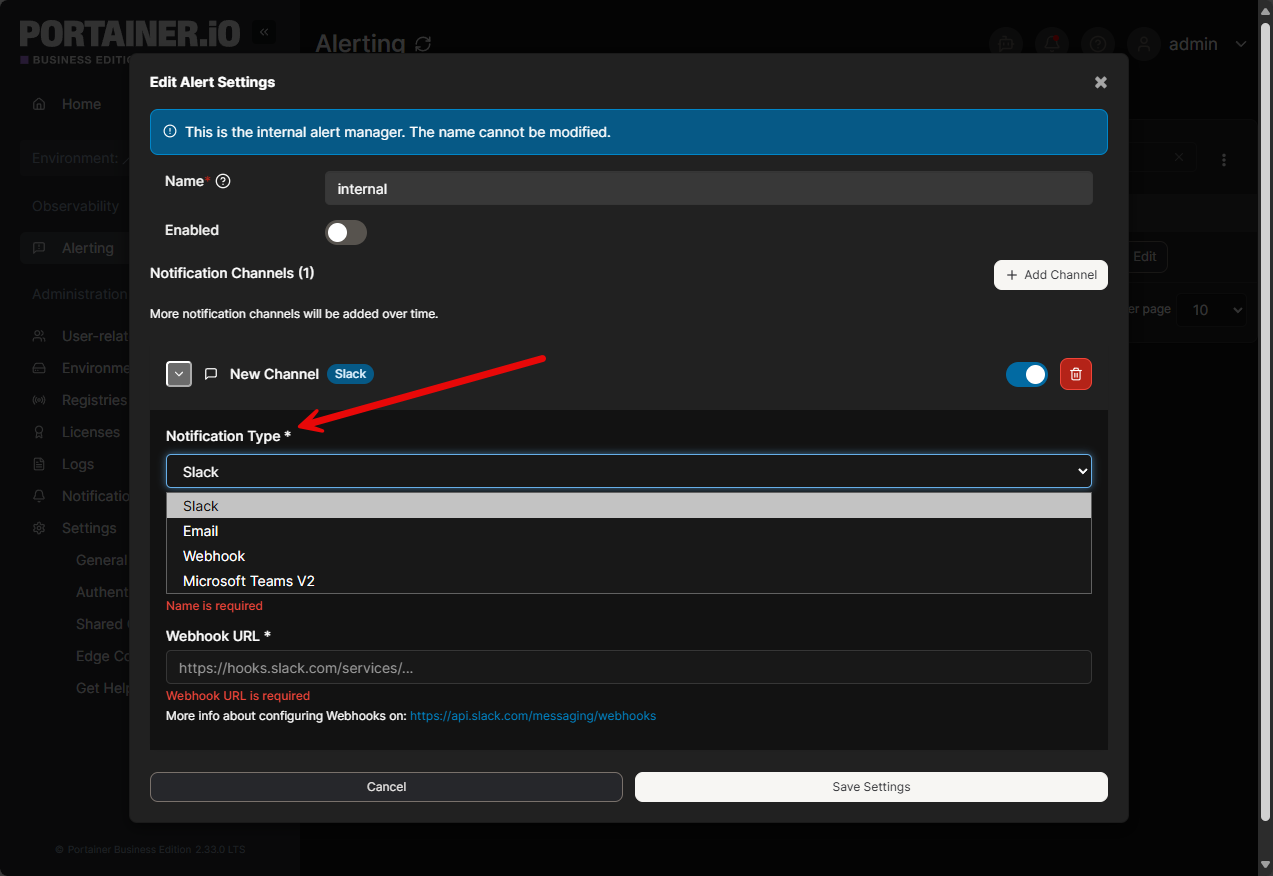
Task: Click the Environment-related sidebar icon
Action: pos(39,368)
